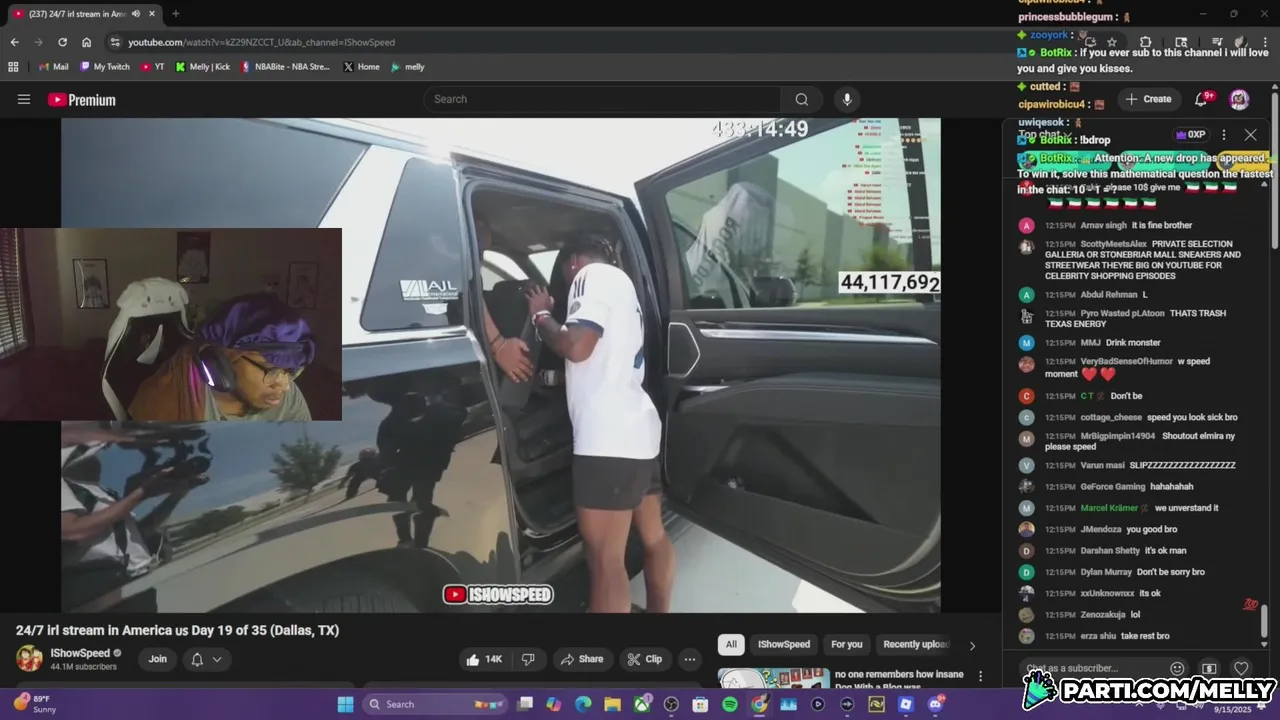The image size is (1280, 720).
Task: Click the Clip button
Action: tap(645, 659)
